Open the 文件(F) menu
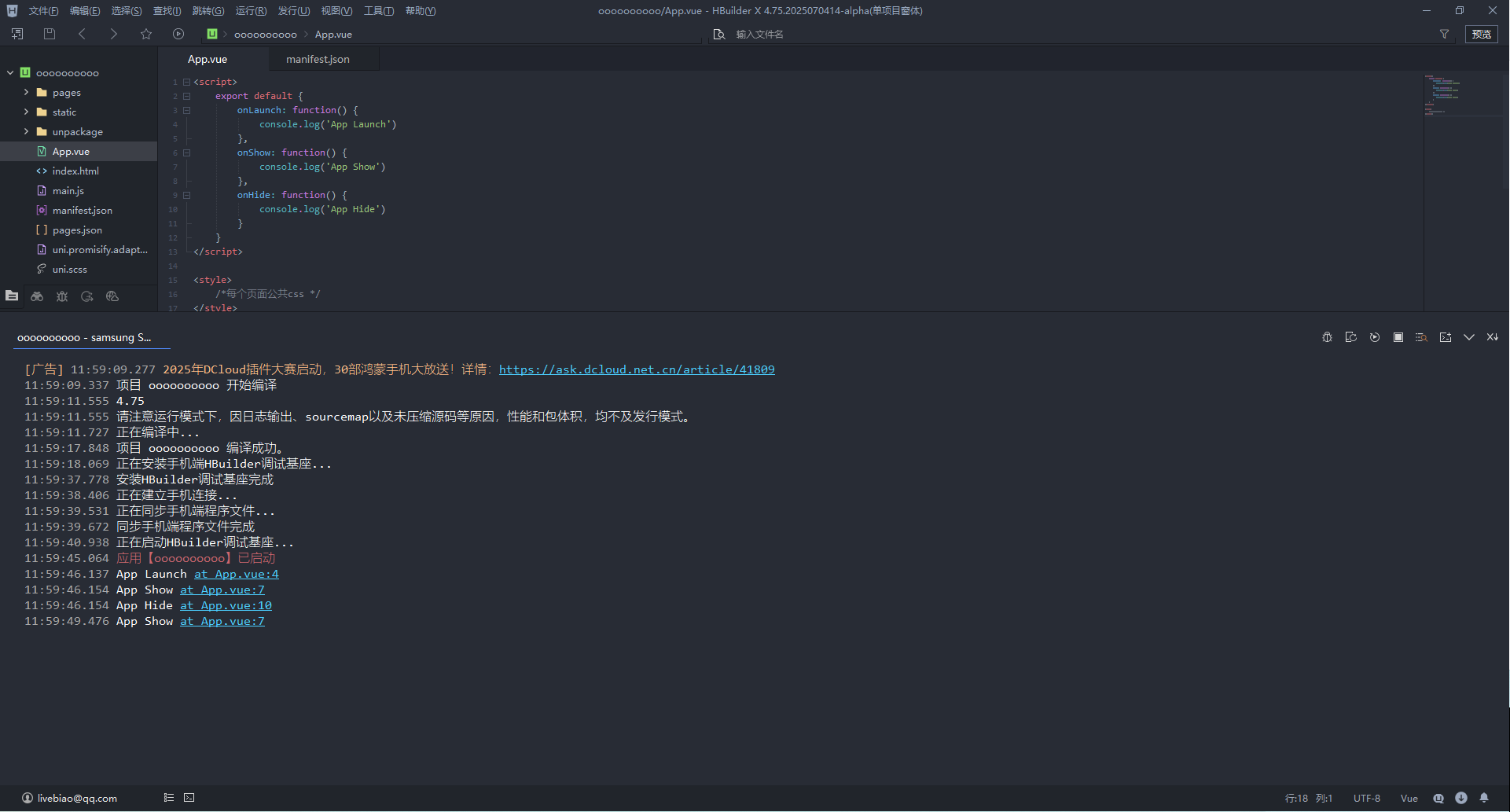 (43, 11)
